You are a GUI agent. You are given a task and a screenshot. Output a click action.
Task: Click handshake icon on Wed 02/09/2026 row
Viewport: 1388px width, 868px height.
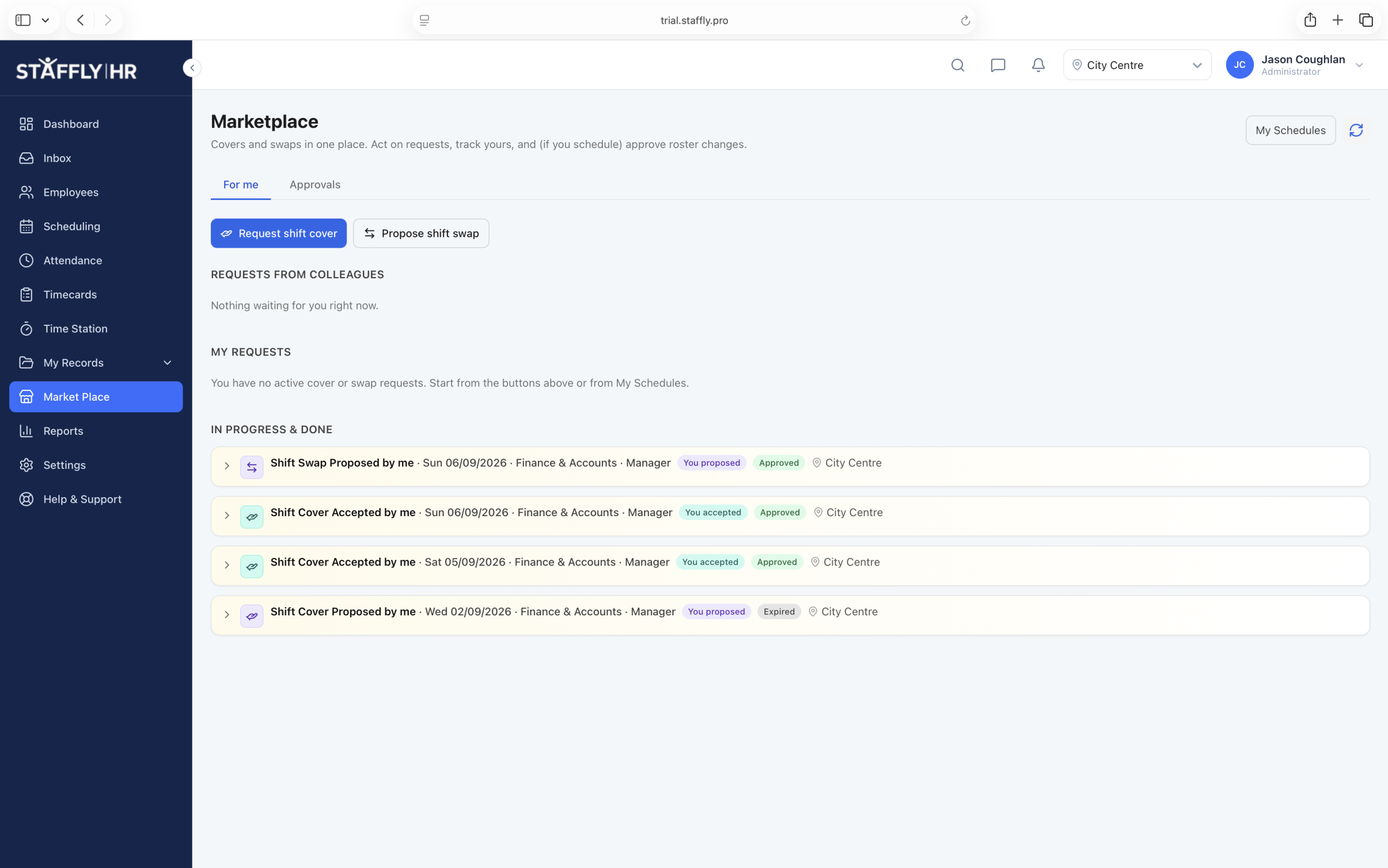point(252,616)
